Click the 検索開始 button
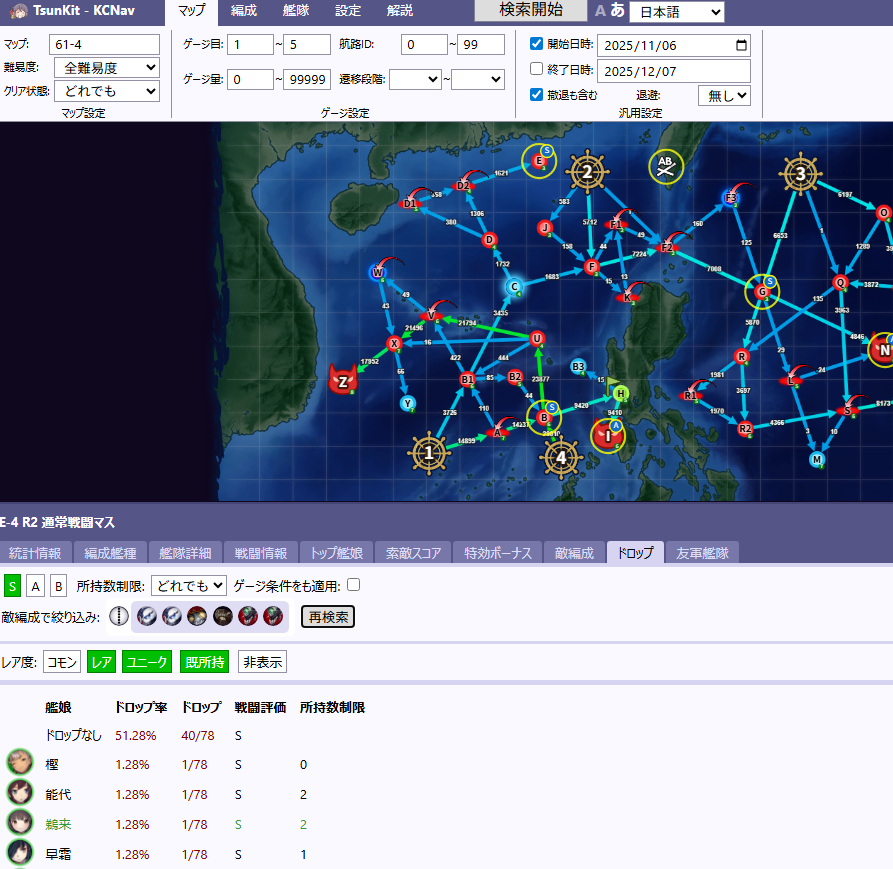 point(531,10)
